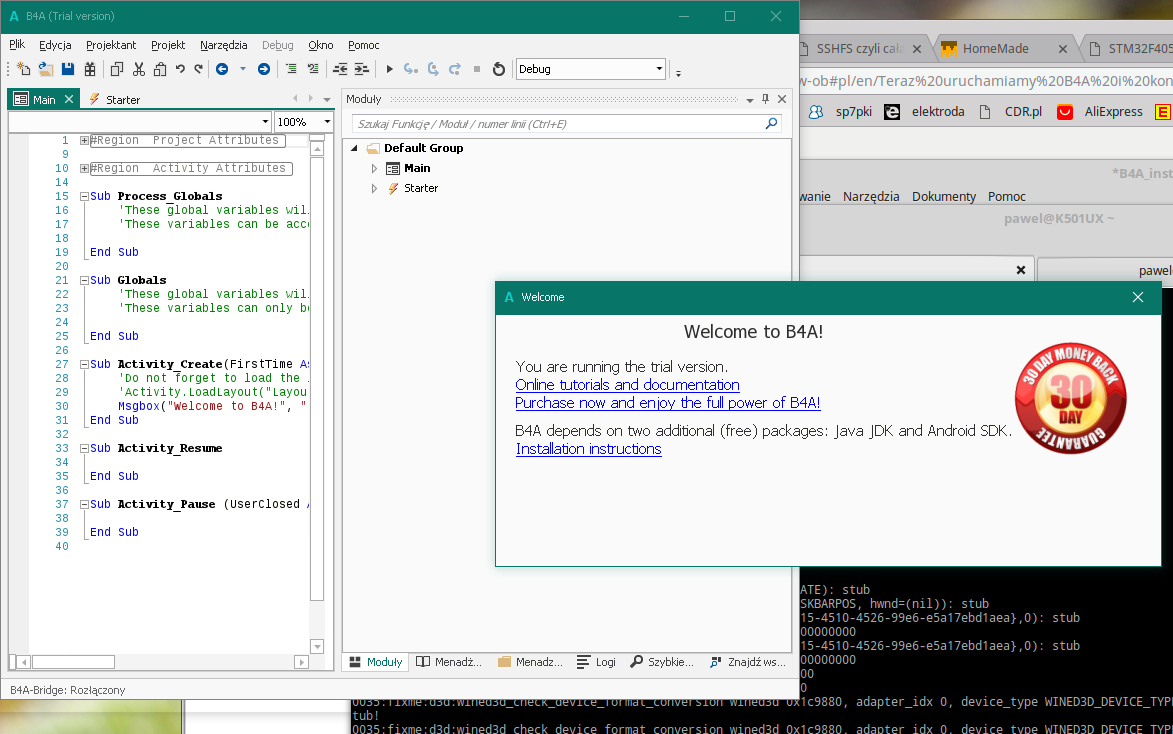Click the Save (floppy disk) toolbar icon
This screenshot has height=734, width=1173.
pos(68,69)
